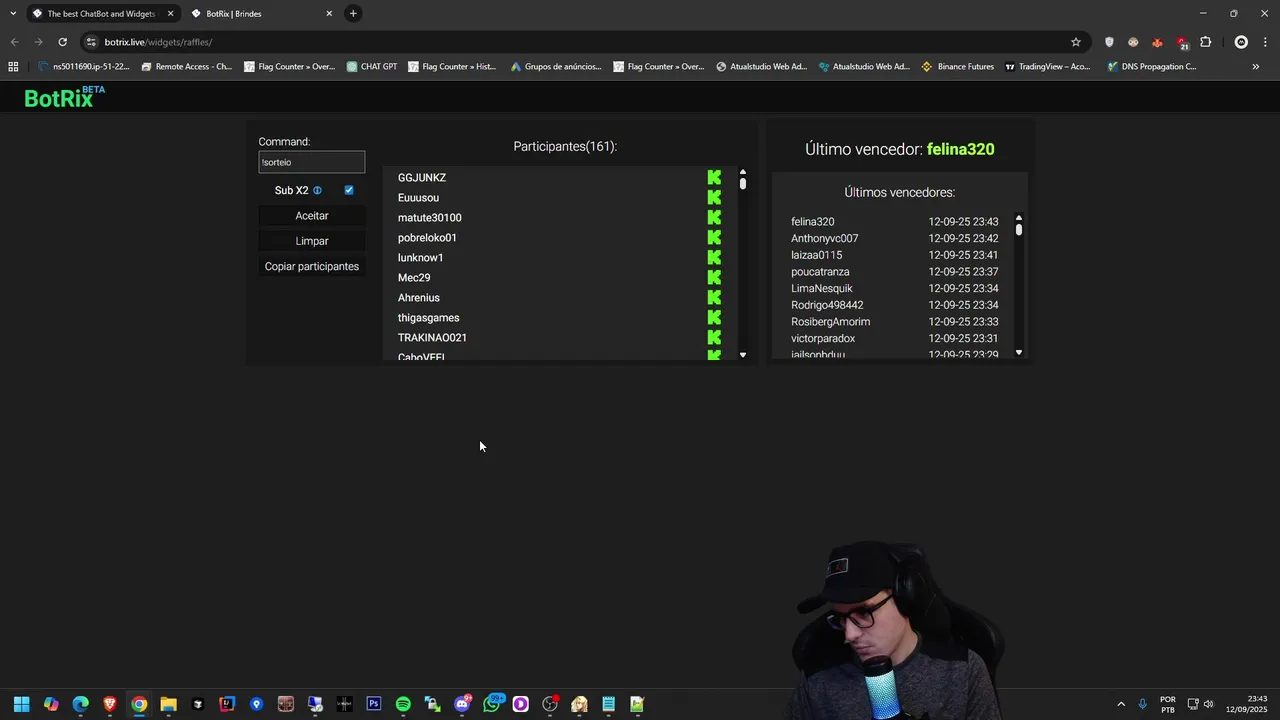This screenshot has height=720, width=1280.
Task: Open the Chrome three-dot menu
Action: [x=1265, y=42]
